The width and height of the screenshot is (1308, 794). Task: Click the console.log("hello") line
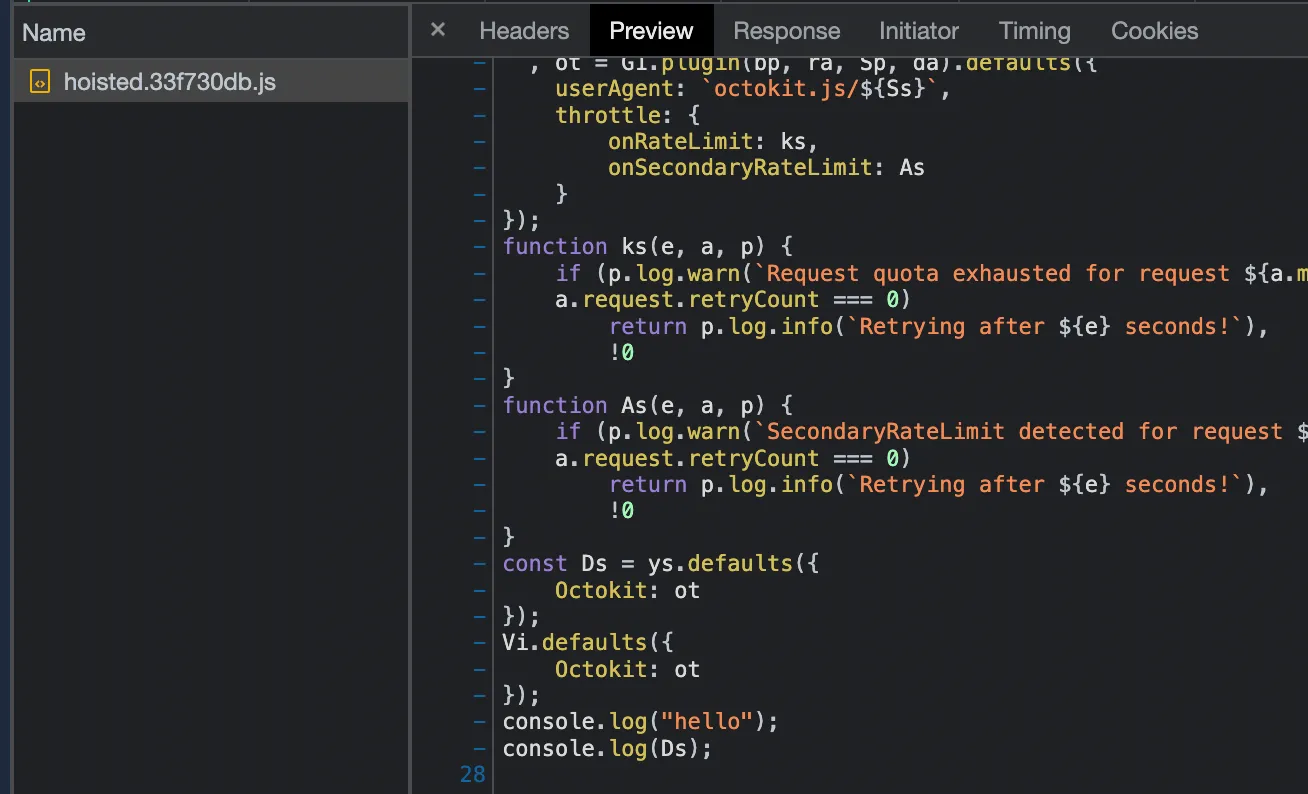click(x=640, y=721)
